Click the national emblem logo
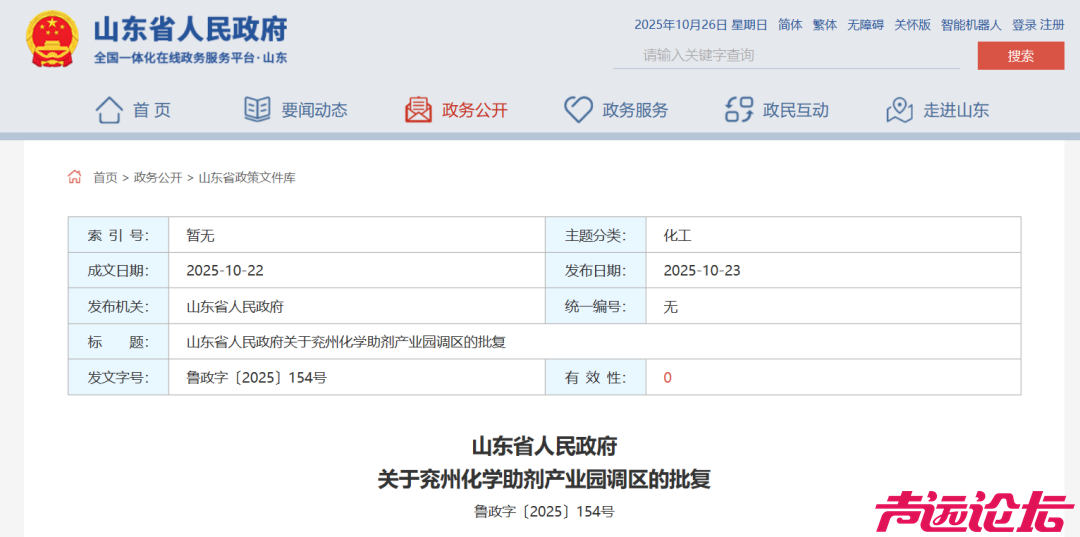The height and width of the screenshot is (537, 1080). coord(52,39)
